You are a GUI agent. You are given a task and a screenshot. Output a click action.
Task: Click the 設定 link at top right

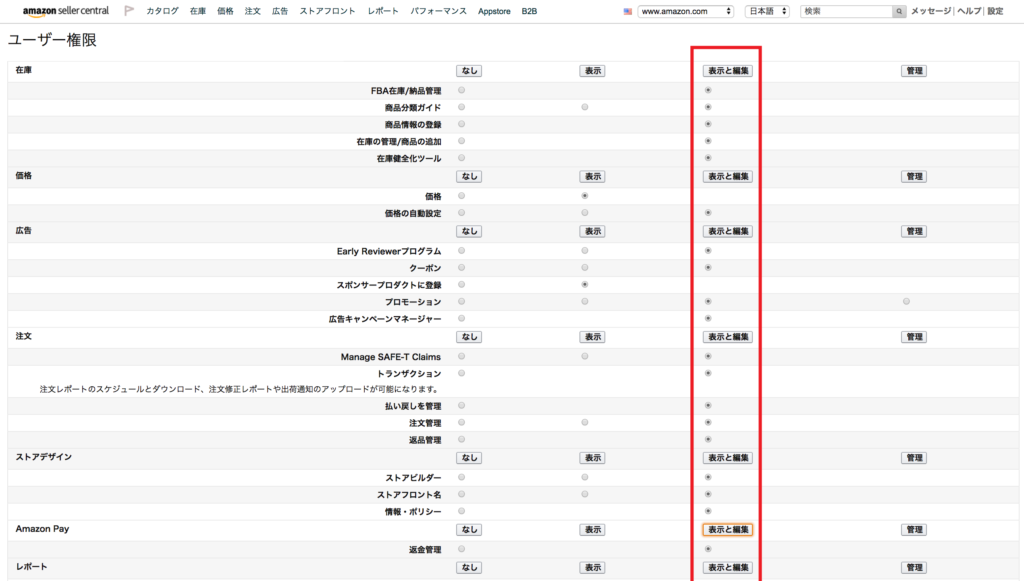point(995,11)
